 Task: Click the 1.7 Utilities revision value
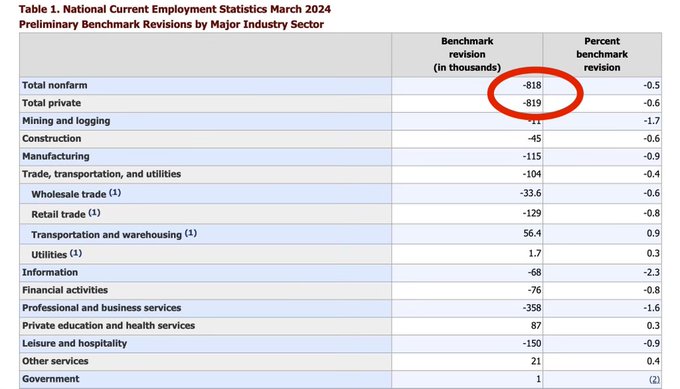tap(535, 254)
